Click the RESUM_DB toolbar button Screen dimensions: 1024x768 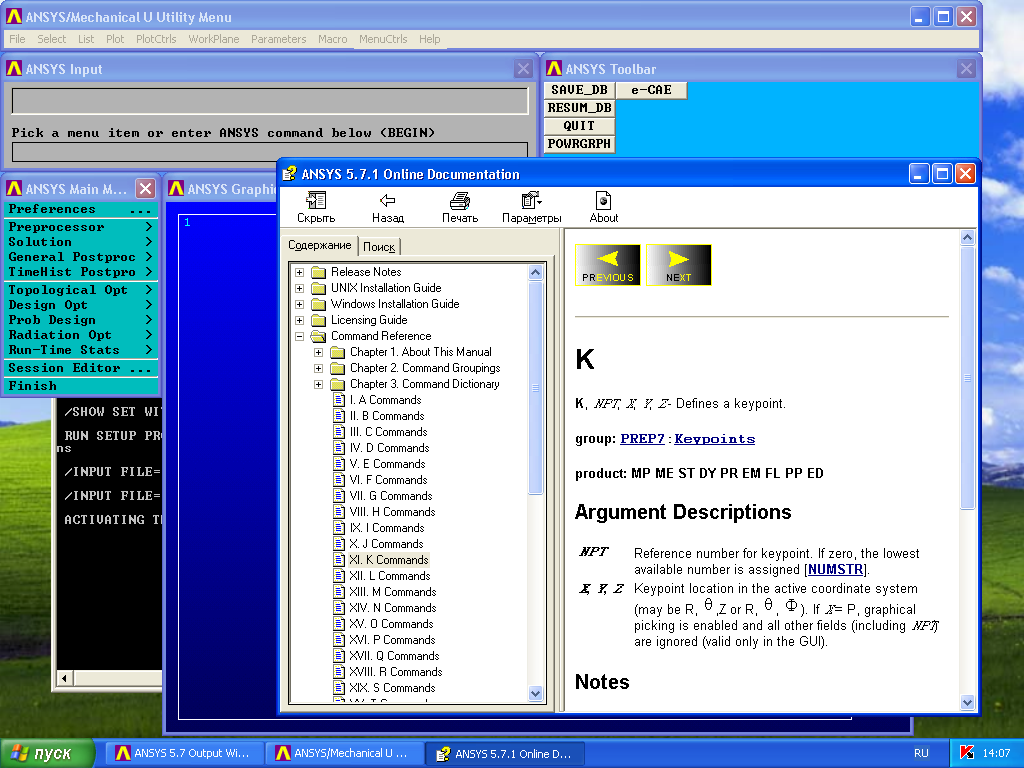(579, 108)
